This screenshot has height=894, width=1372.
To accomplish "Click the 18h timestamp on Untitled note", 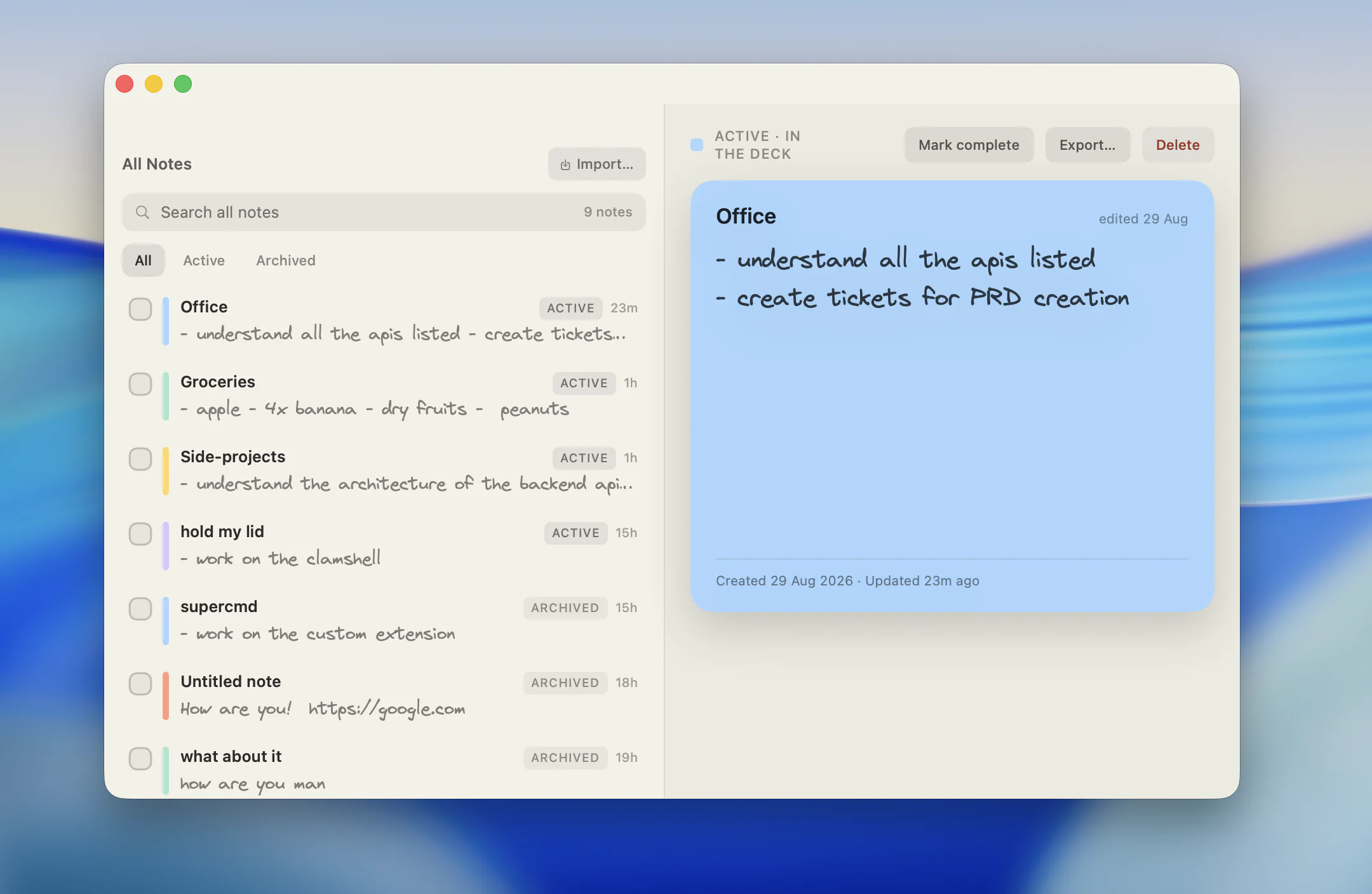I will tap(626, 683).
